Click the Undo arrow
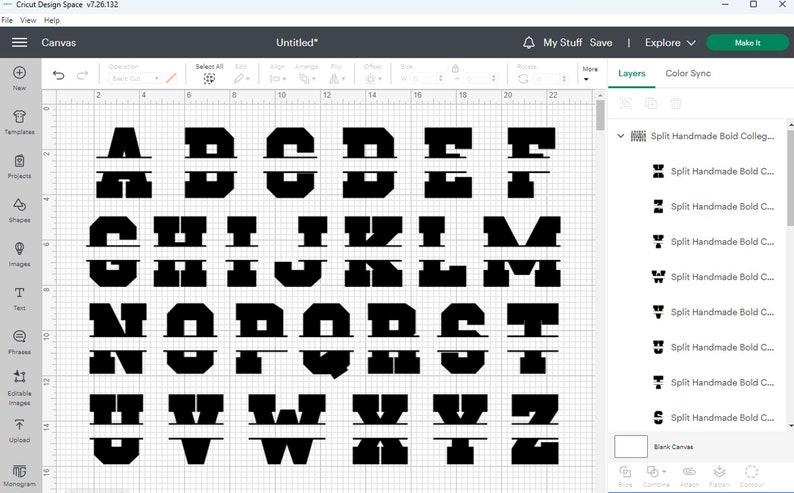The image size is (794, 493). (x=59, y=75)
